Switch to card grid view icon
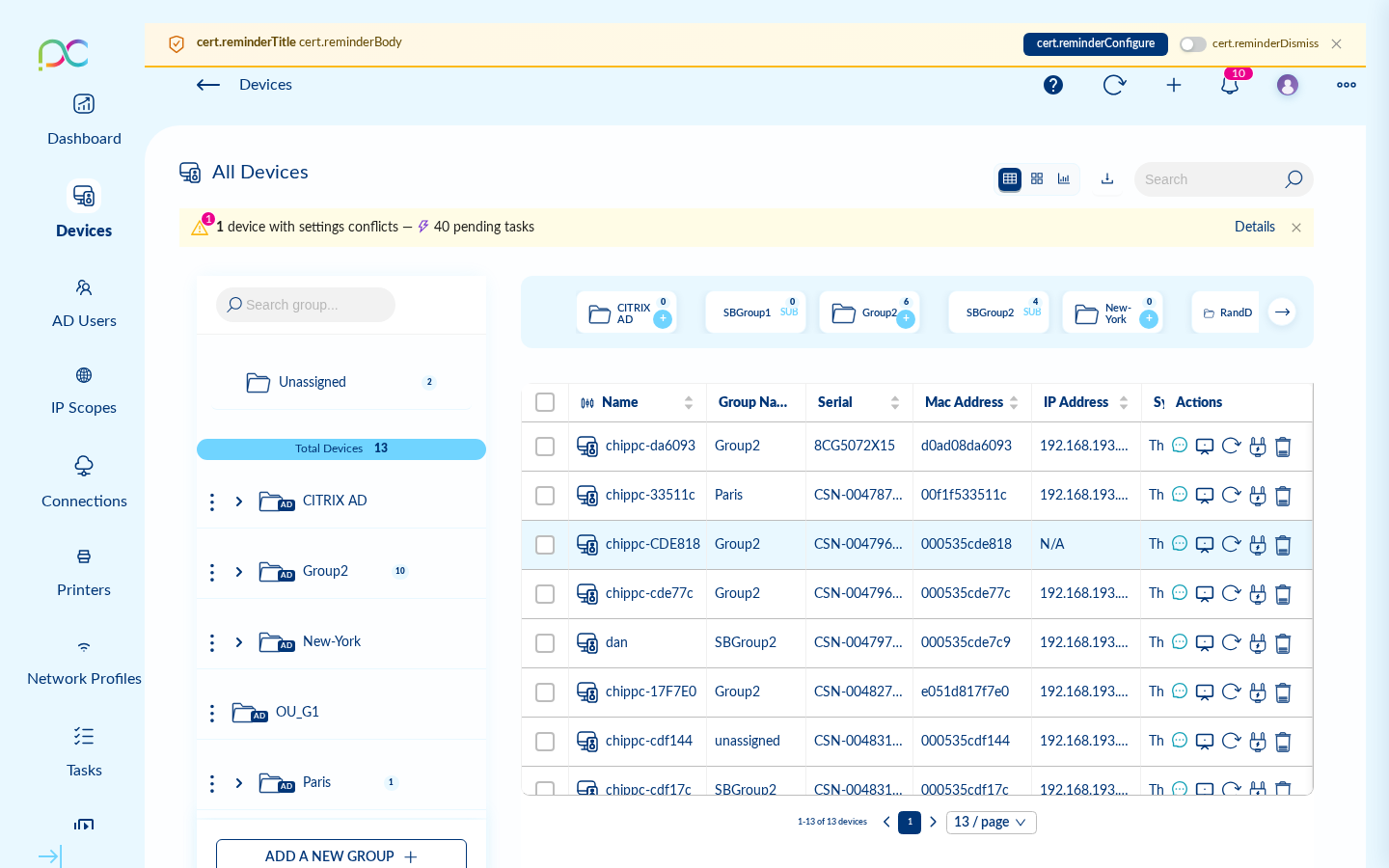This screenshot has height=868, width=1389. click(x=1037, y=179)
